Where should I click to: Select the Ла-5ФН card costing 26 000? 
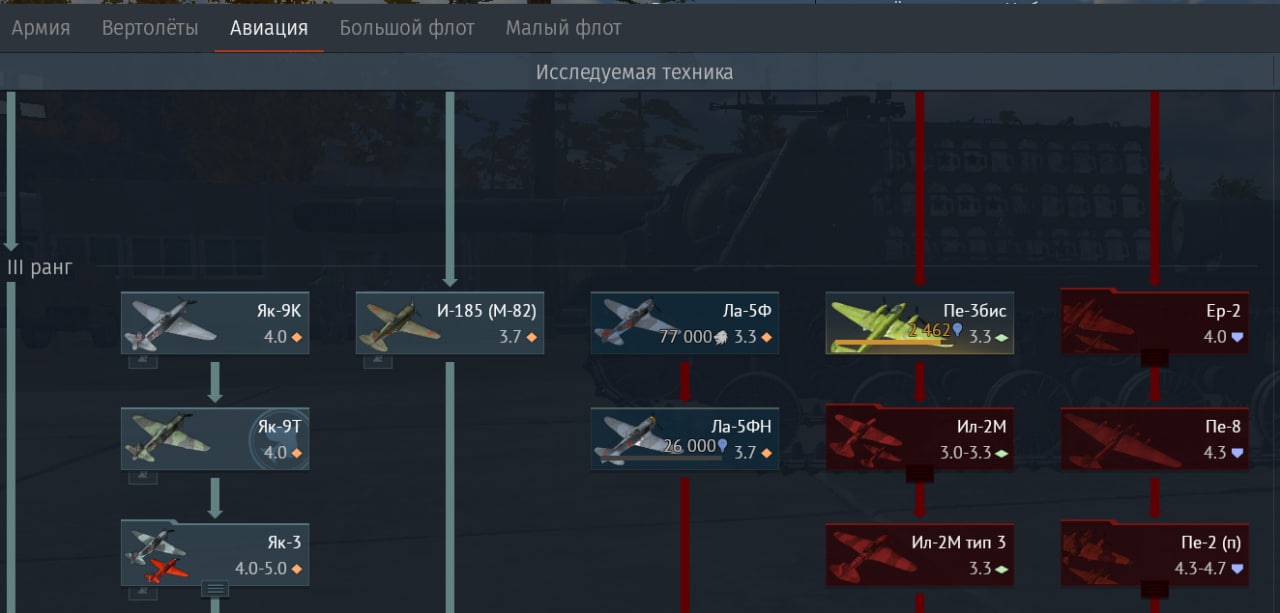click(685, 438)
